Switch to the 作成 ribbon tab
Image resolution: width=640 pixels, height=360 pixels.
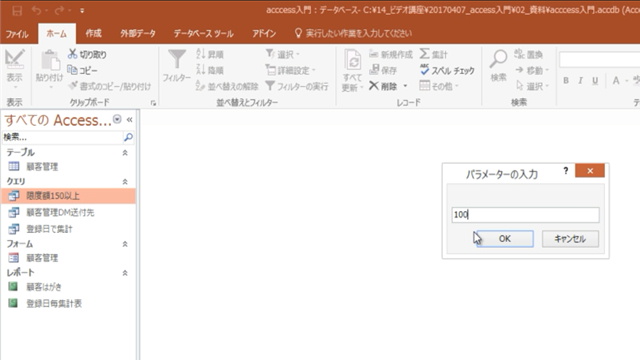(x=93, y=33)
